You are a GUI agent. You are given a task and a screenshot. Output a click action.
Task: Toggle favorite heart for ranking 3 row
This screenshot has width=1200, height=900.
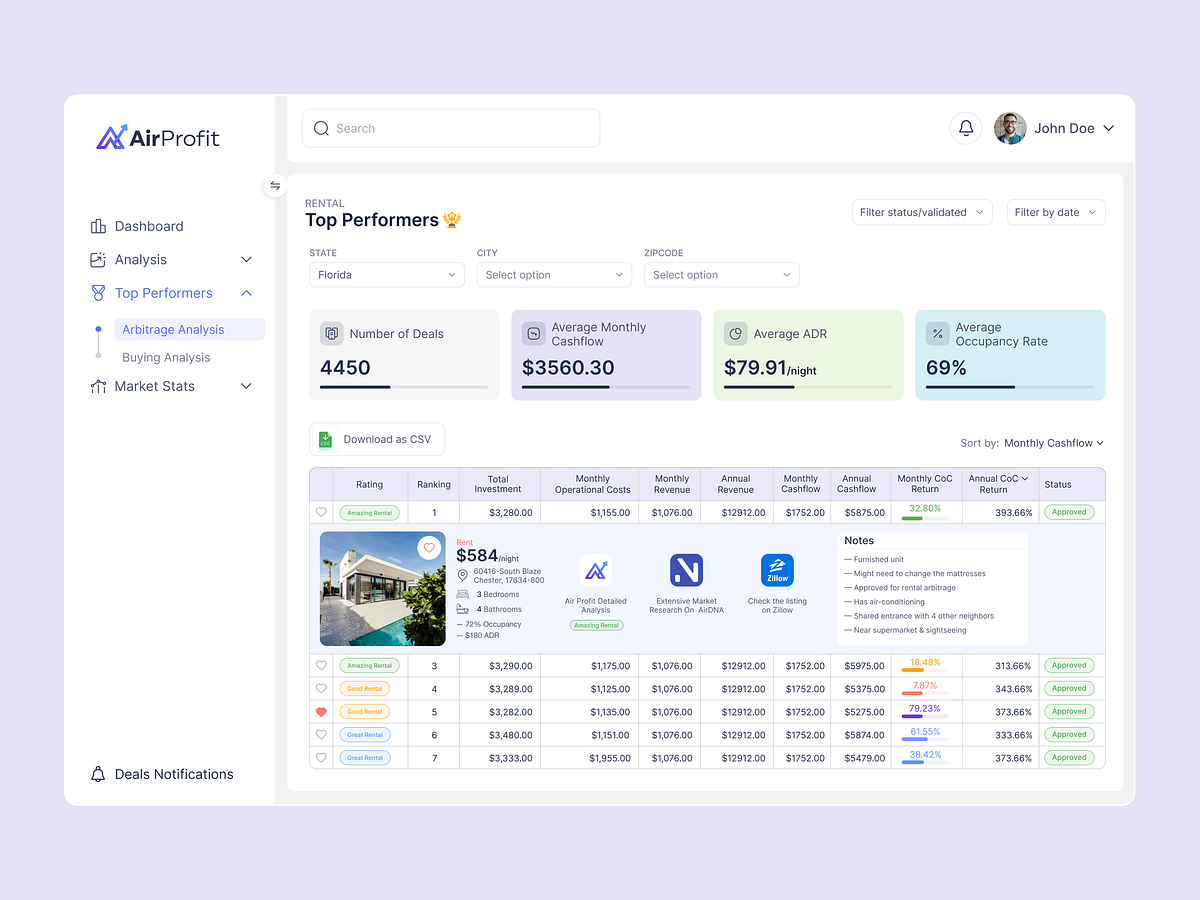[321, 665]
